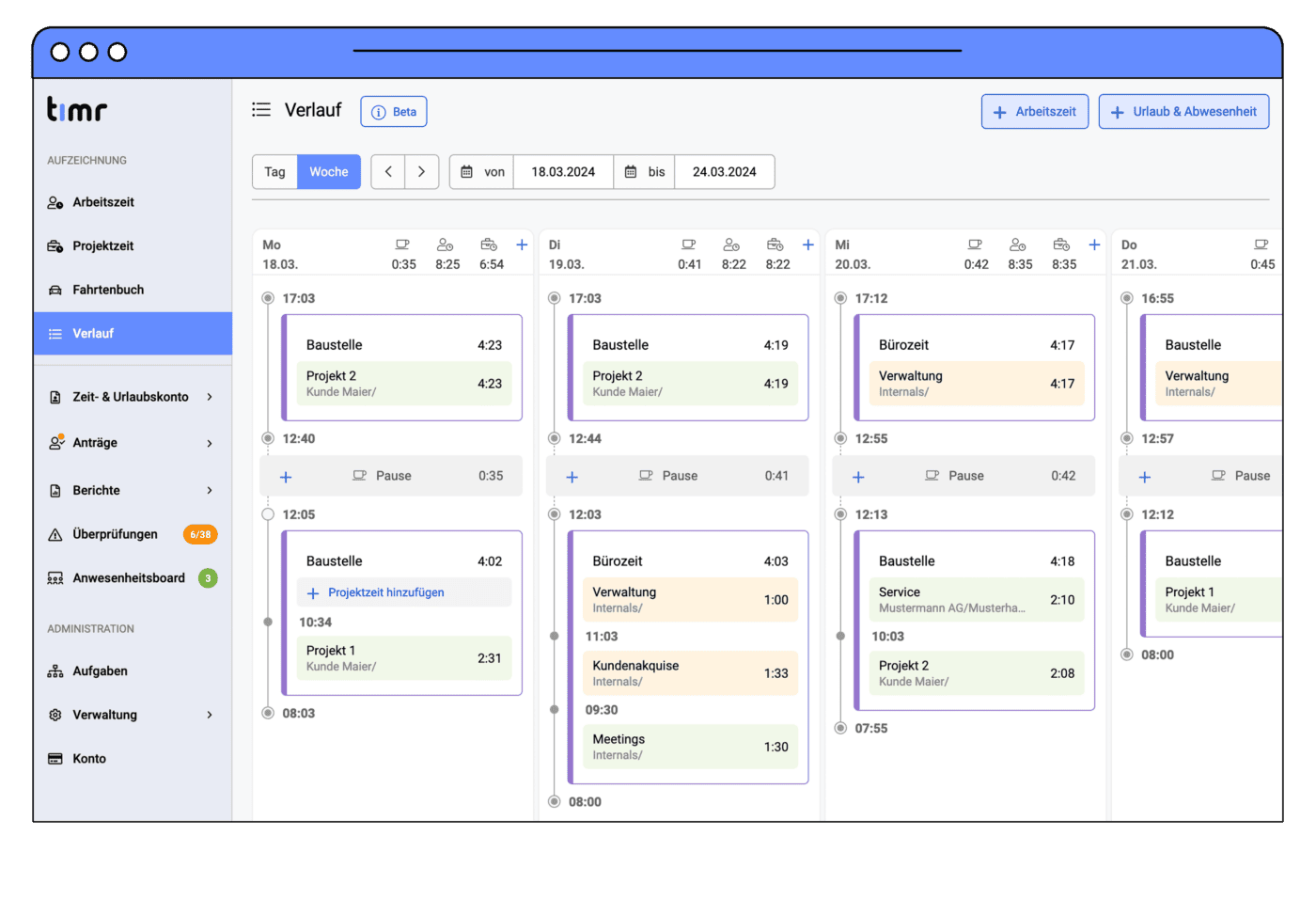Screen dimensions: 1316x899
Task: Expand the Verwaltung submenu chevron
Action: [210, 715]
